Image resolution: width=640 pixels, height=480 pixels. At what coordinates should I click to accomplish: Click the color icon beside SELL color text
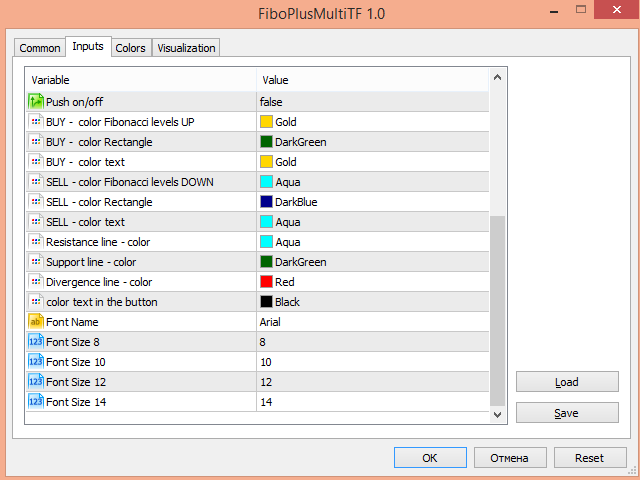(x=36, y=222)
